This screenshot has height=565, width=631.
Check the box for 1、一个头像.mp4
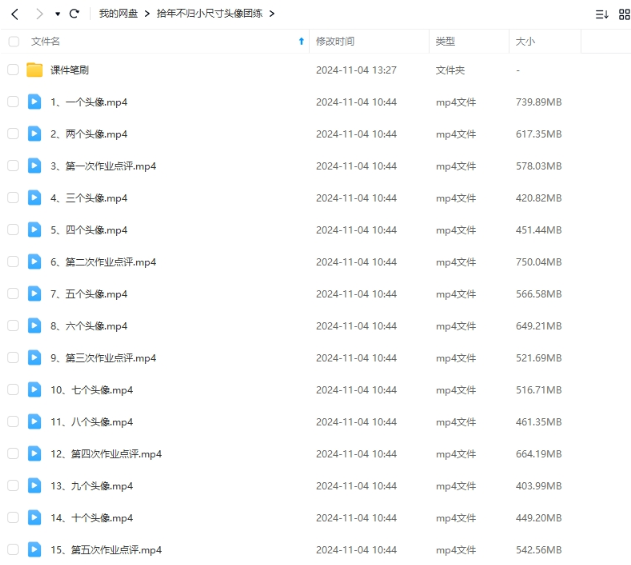13,101
